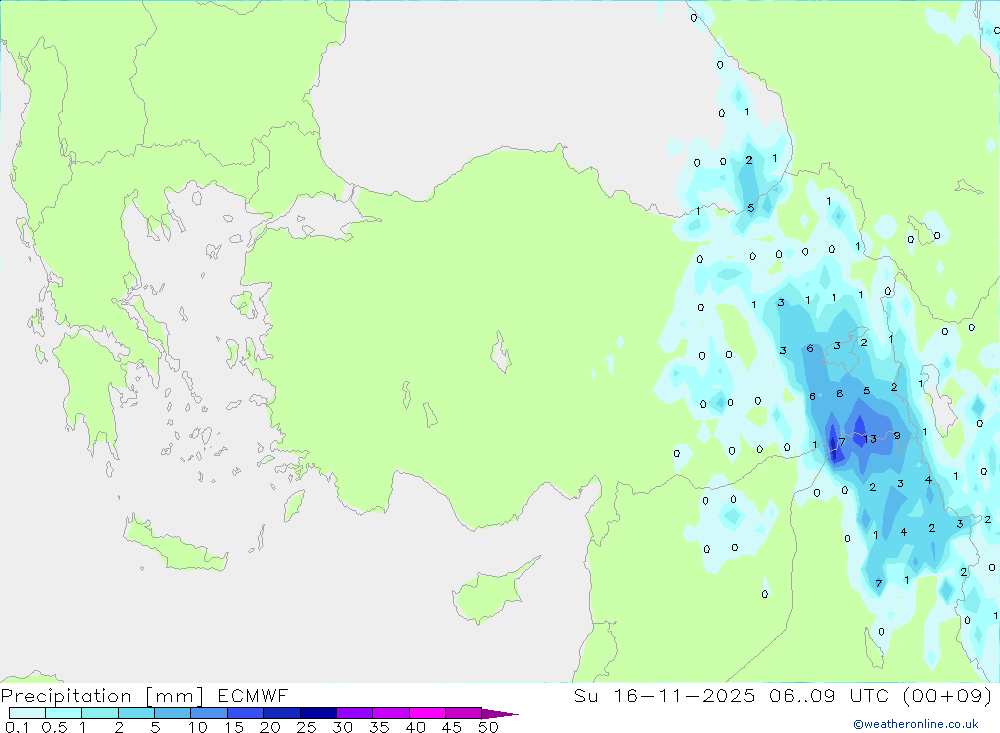Select the 5–10 mm legend color box

point(173,713)
